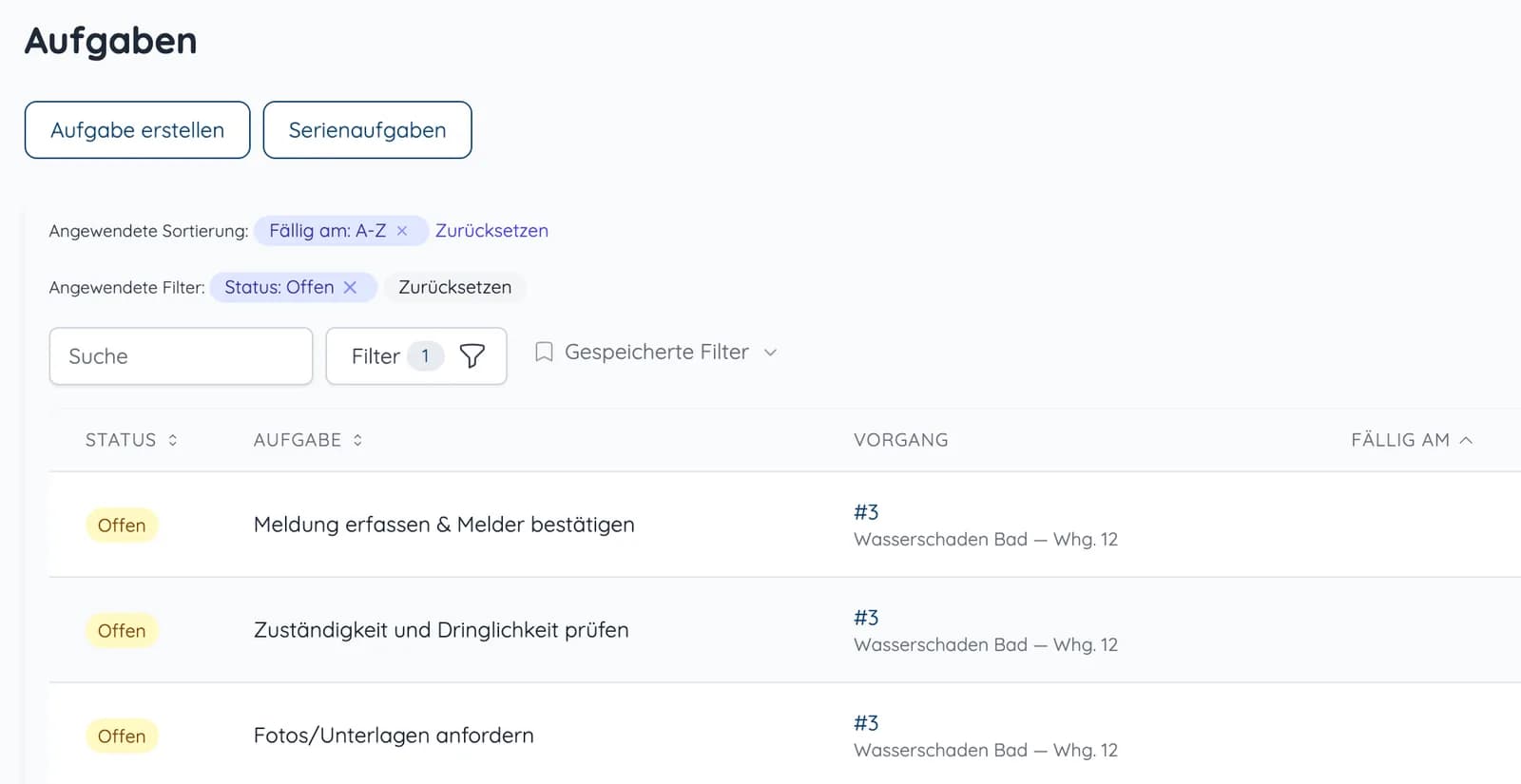1521x784 pixels.
Task: Click the VORGANG column header
Action: 901,440
